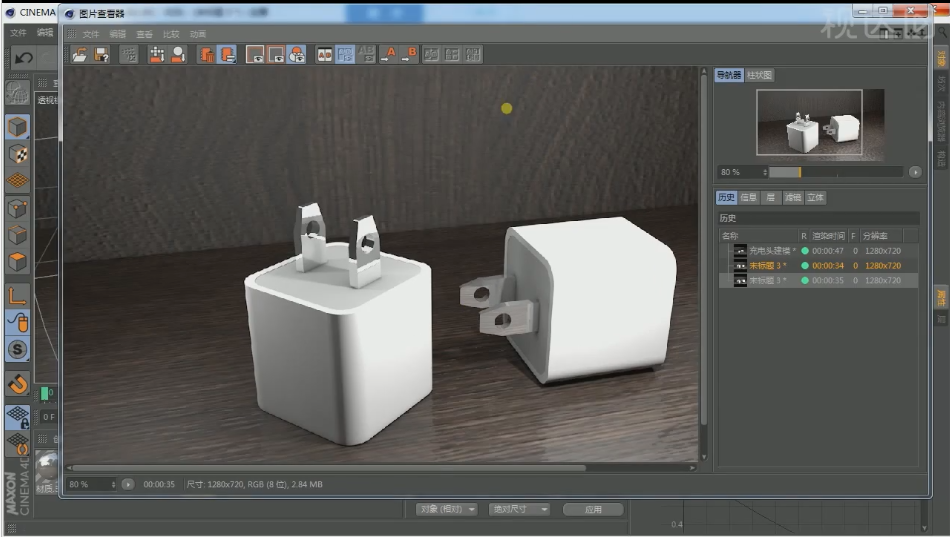Stop rendering using the dotted grid icon
The image size is (950, 537).
pyautogui.click(x=129, y=55)
